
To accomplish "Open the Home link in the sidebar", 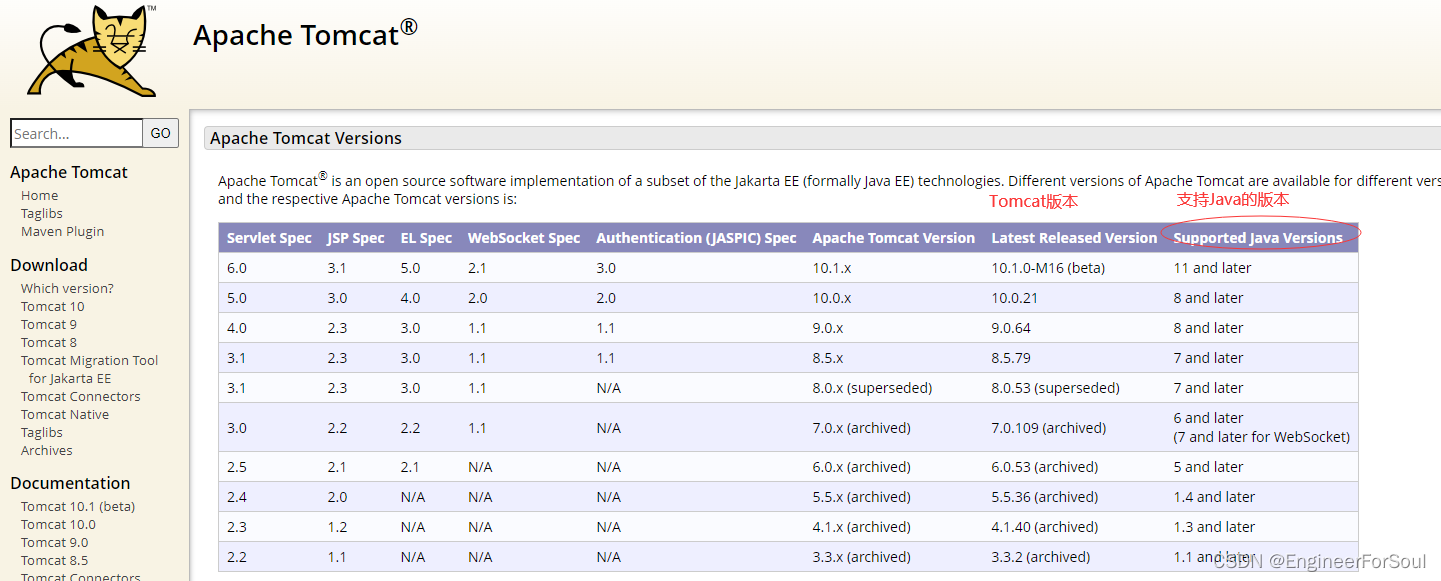I will point(40,195).
